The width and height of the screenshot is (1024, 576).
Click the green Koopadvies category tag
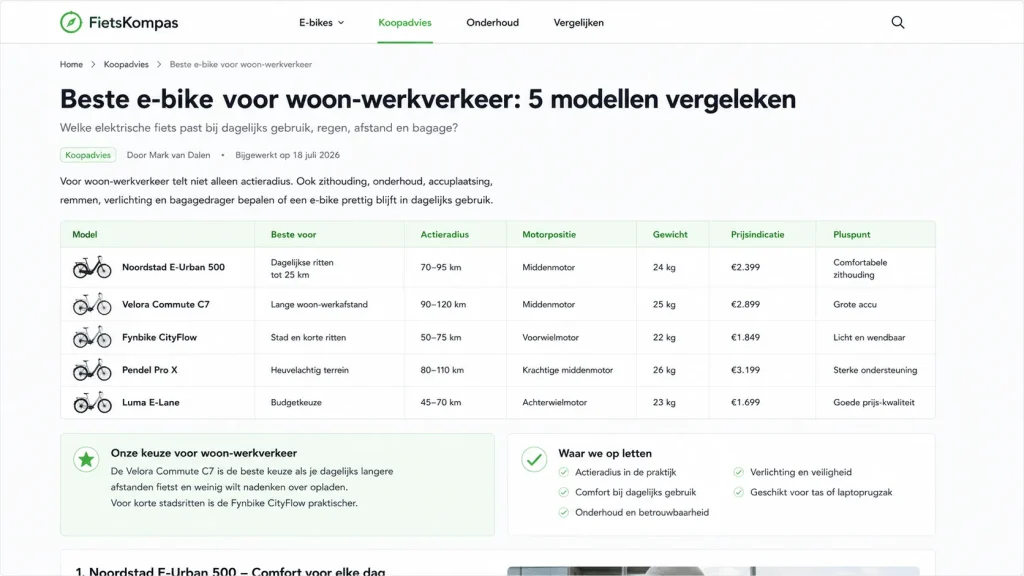point(88,155)
